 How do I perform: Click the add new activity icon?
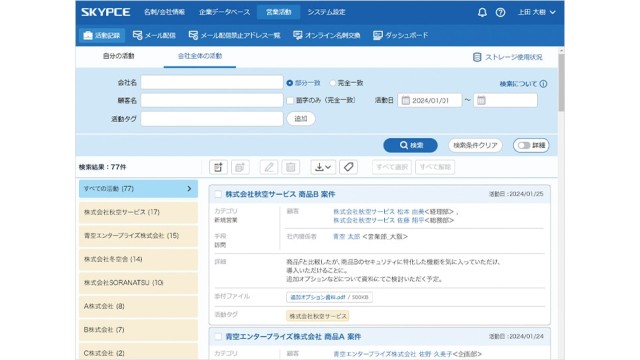[x=218, y=167]
